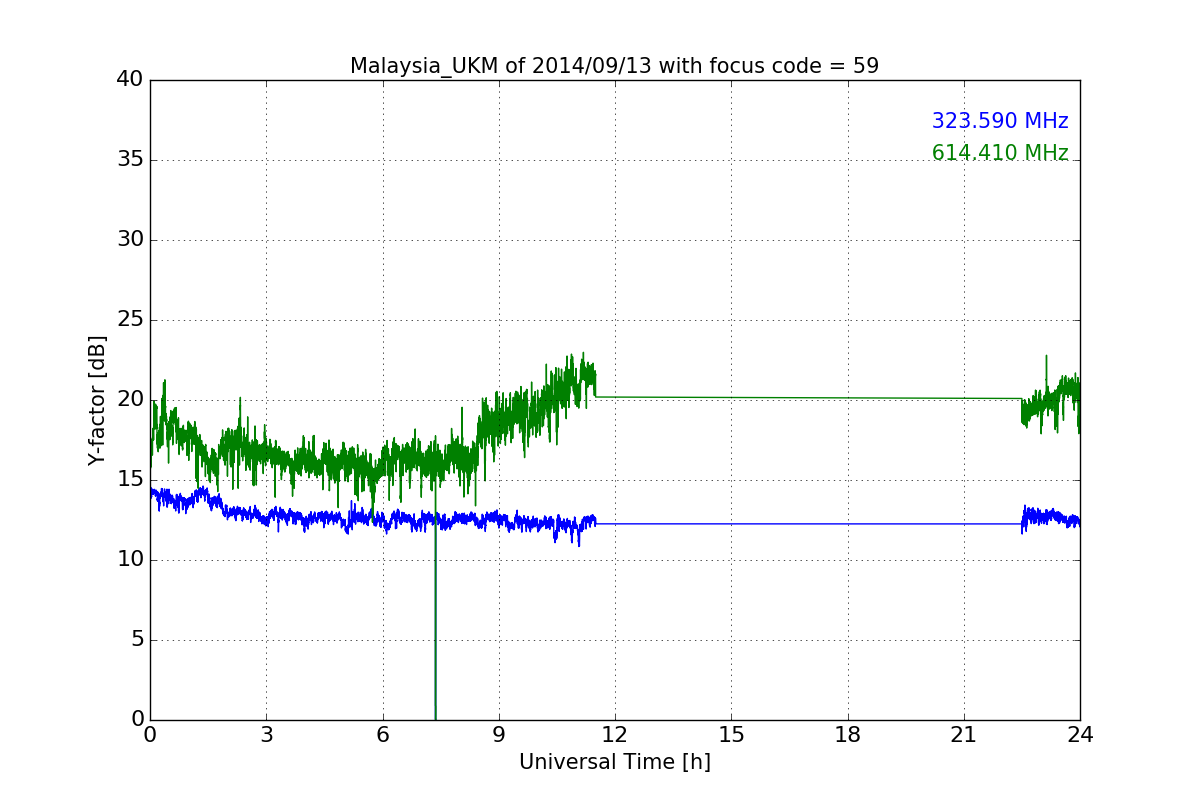Click x-axis tick label '18'
1200x800 pixels.
click(x=848, y=734)
